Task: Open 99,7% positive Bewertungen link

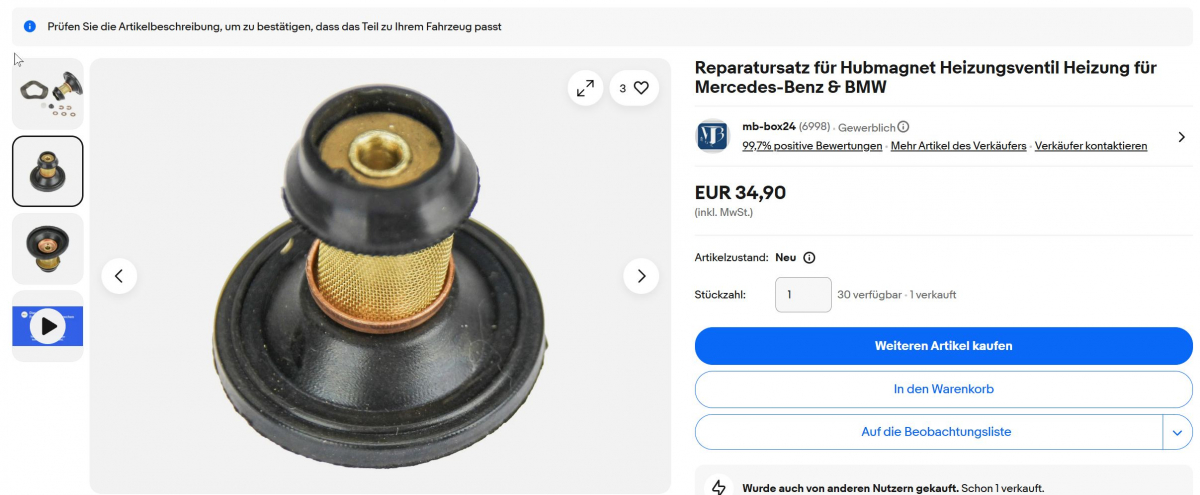Action: (x=812, y=146)
